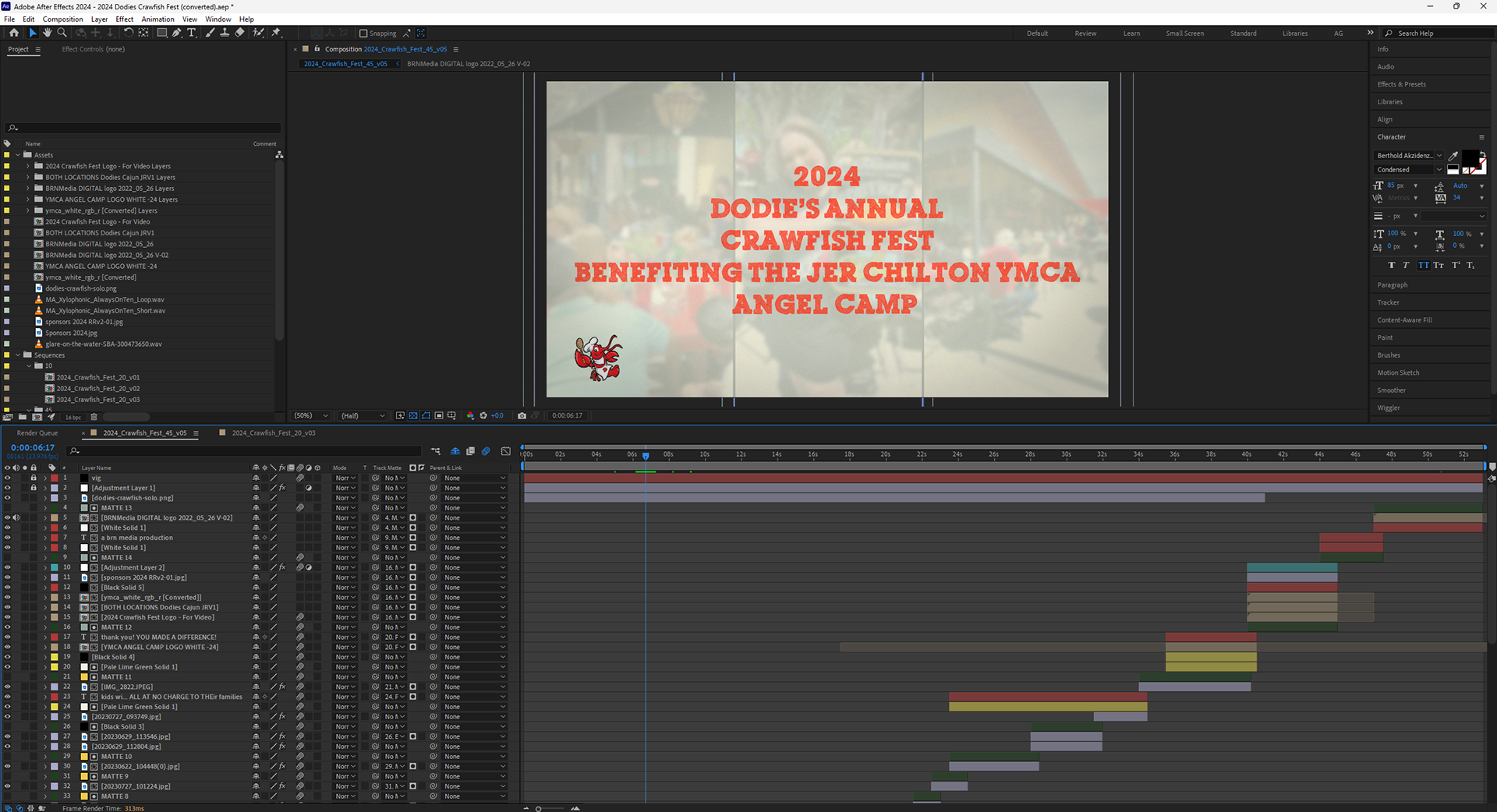
Task: Expand the 2024 Crawfish Fest Logo folder
Action: click(28, 166)
